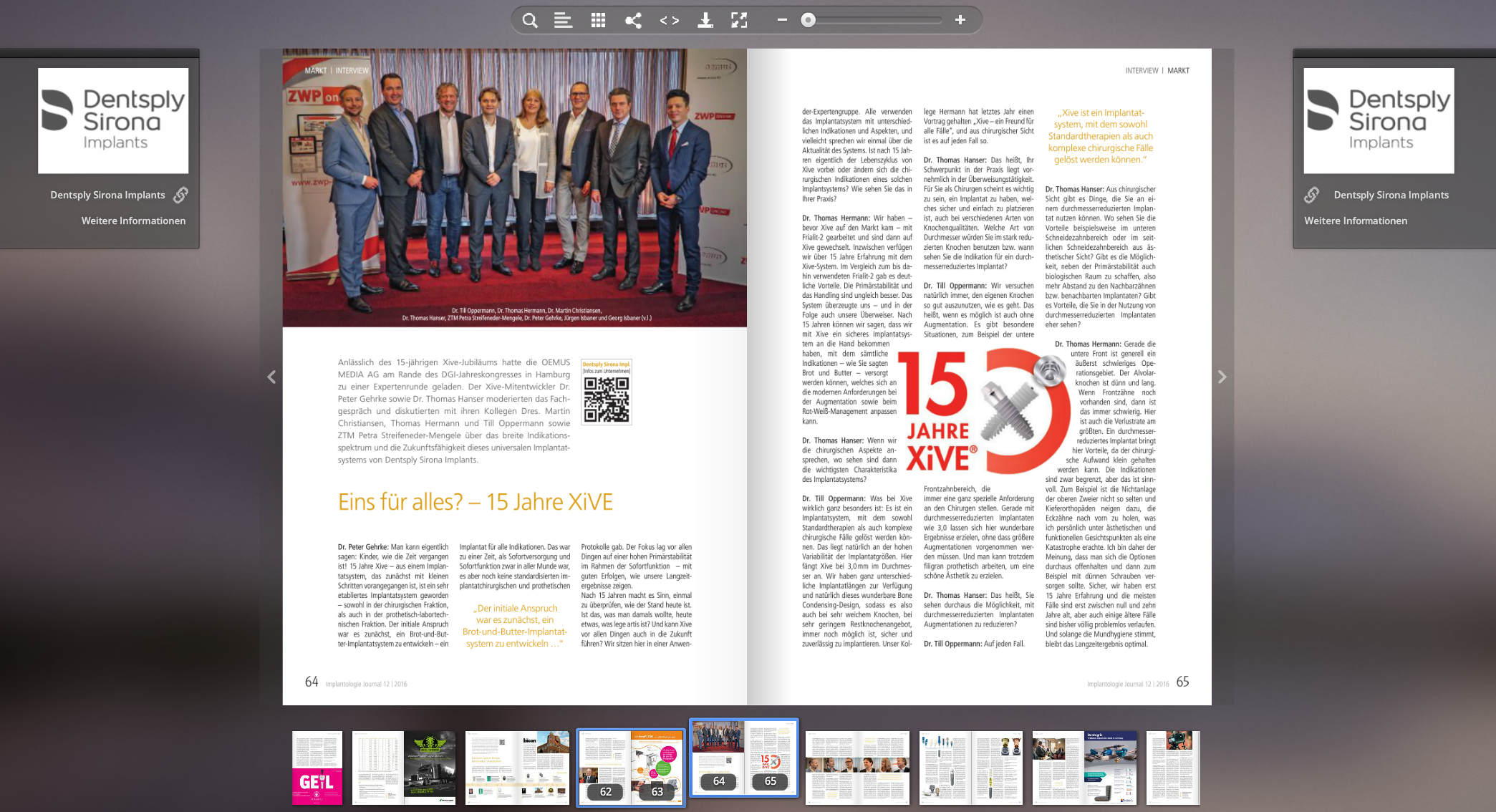Zoom out with the minus icon
The width and height of the screenshot is (1496, 812).
point(782,20)
